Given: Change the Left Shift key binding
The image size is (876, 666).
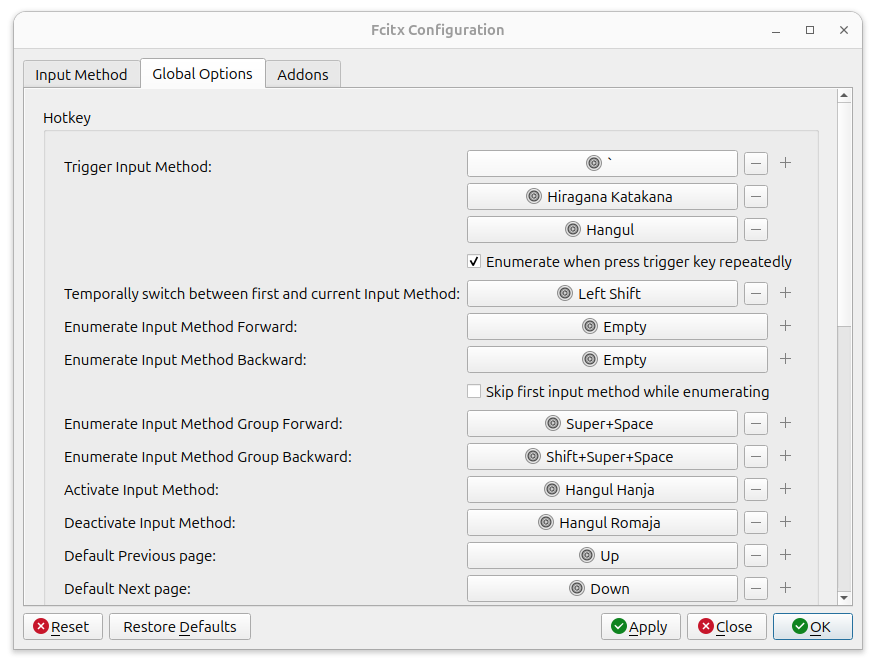Looking at the screenshot, I should click(602, 293).
